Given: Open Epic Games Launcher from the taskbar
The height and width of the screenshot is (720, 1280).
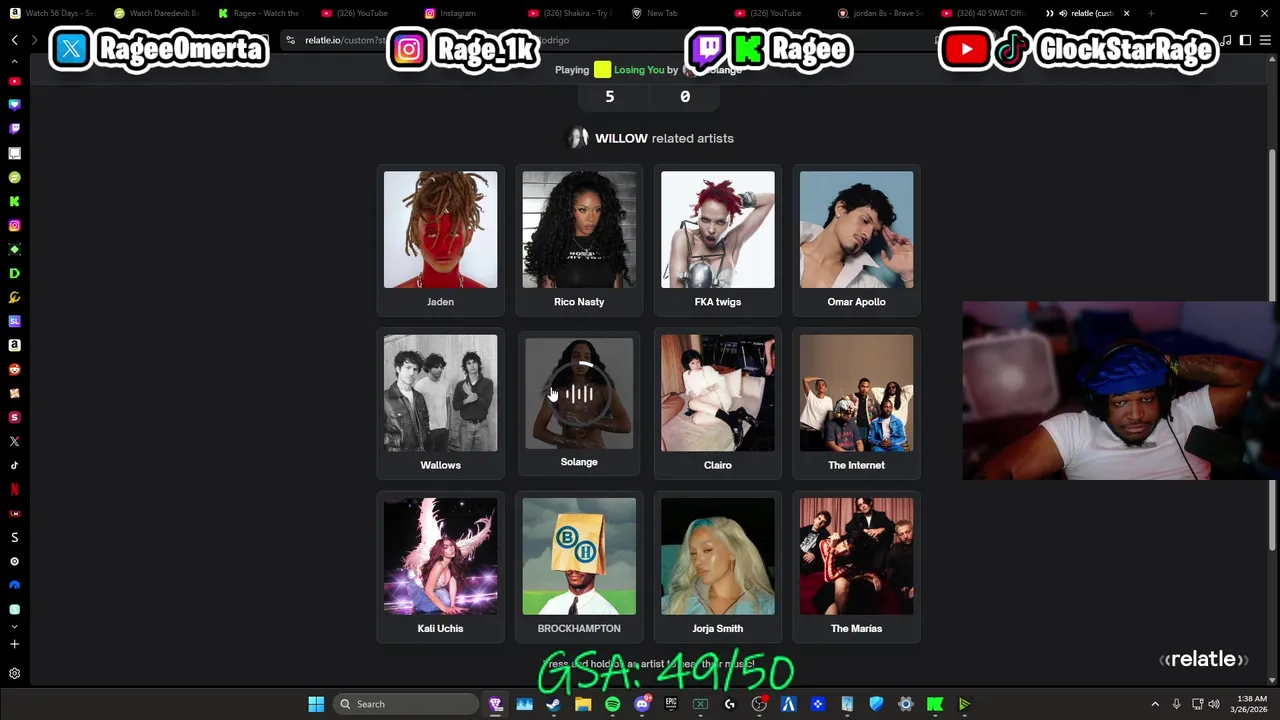Looking at the screenshot, I should [671, 704].
